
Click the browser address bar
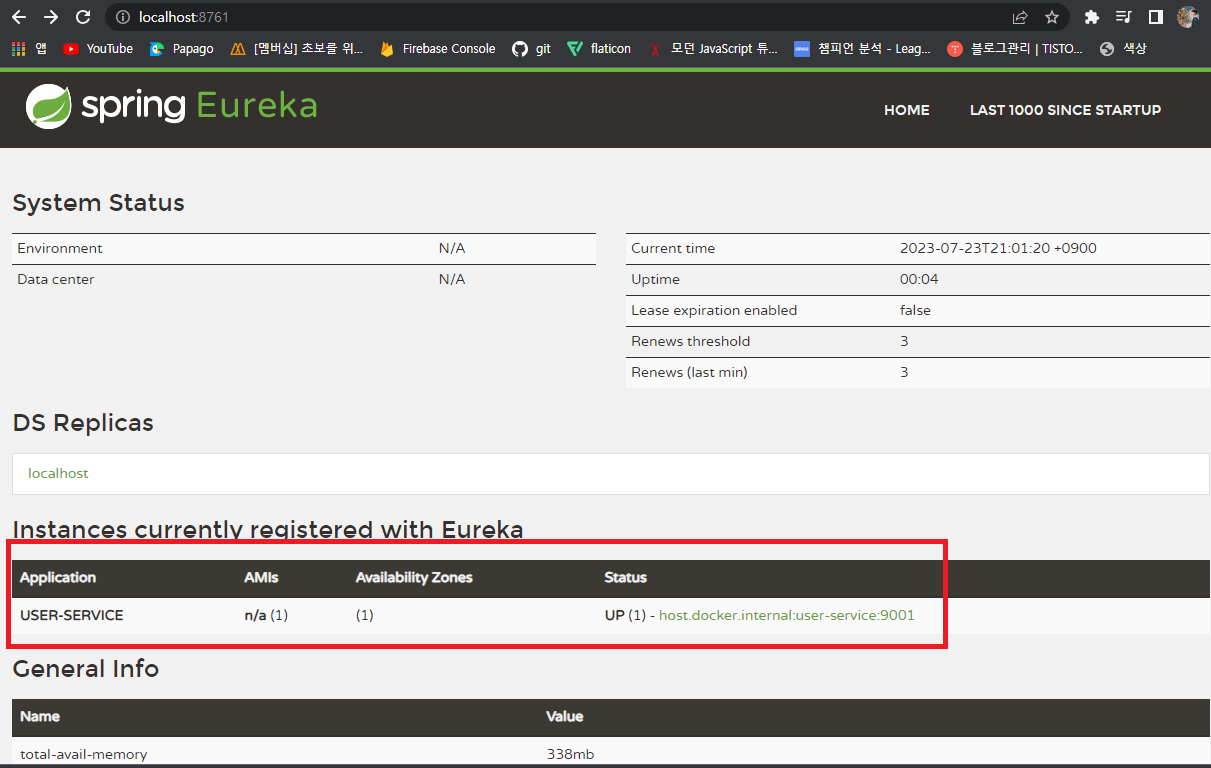coord(400,17)
